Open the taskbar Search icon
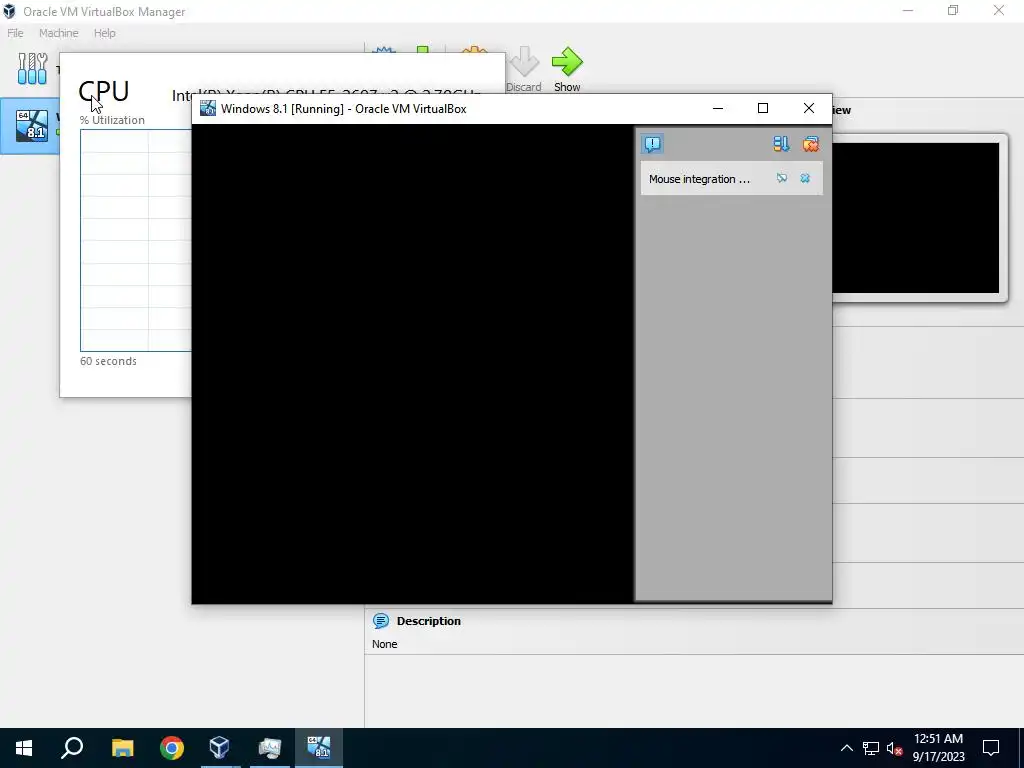The height and width of the screenshot is (768, 1024). tap(72, 748)
